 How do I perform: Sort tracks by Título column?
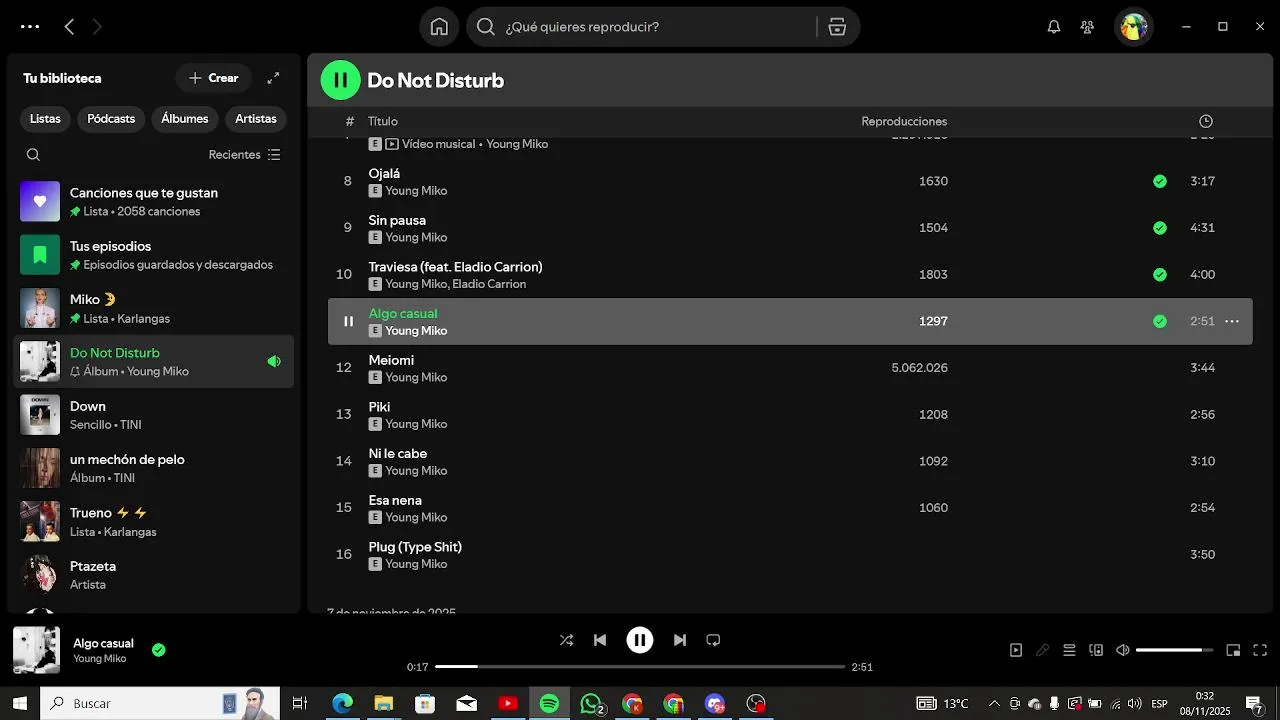(x=382, y=121)
